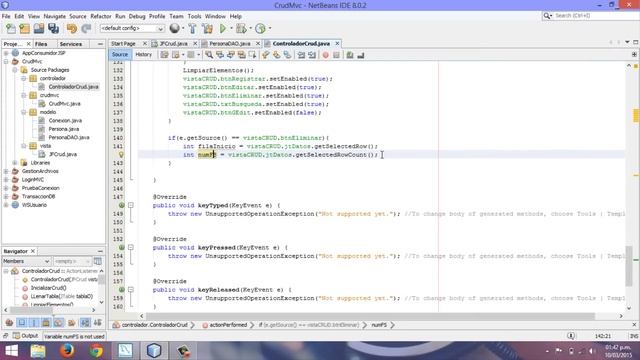The width and height of the screenshot is (640, 360).
Task: Toggle Show Inner Classes in Navigator
Action: point(59,323)
